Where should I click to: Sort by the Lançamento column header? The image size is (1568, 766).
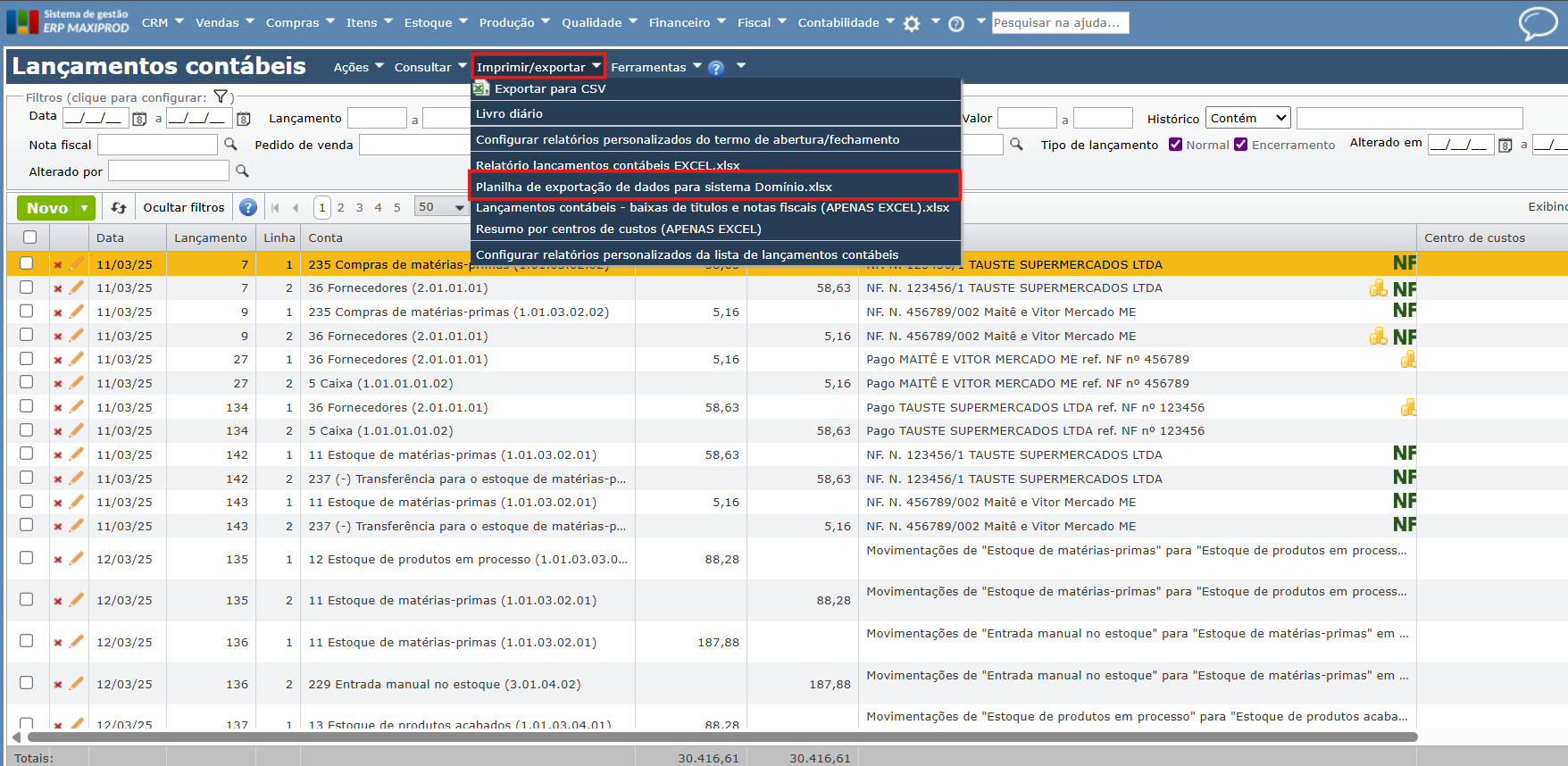(x=211, y=237)
